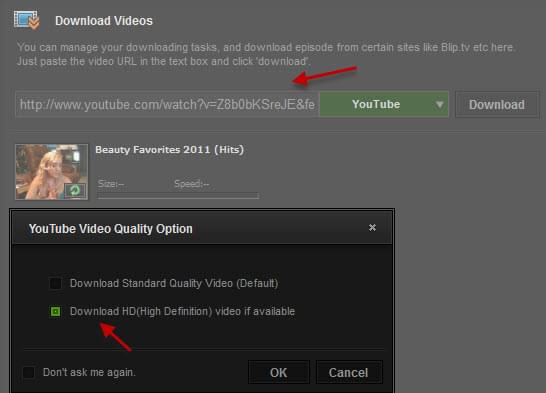The width and height of the screenshot is (546, 393).
Task: Click the YouTube Video Quality Option title
Action: pyautogui.click(x=110, y=229)
